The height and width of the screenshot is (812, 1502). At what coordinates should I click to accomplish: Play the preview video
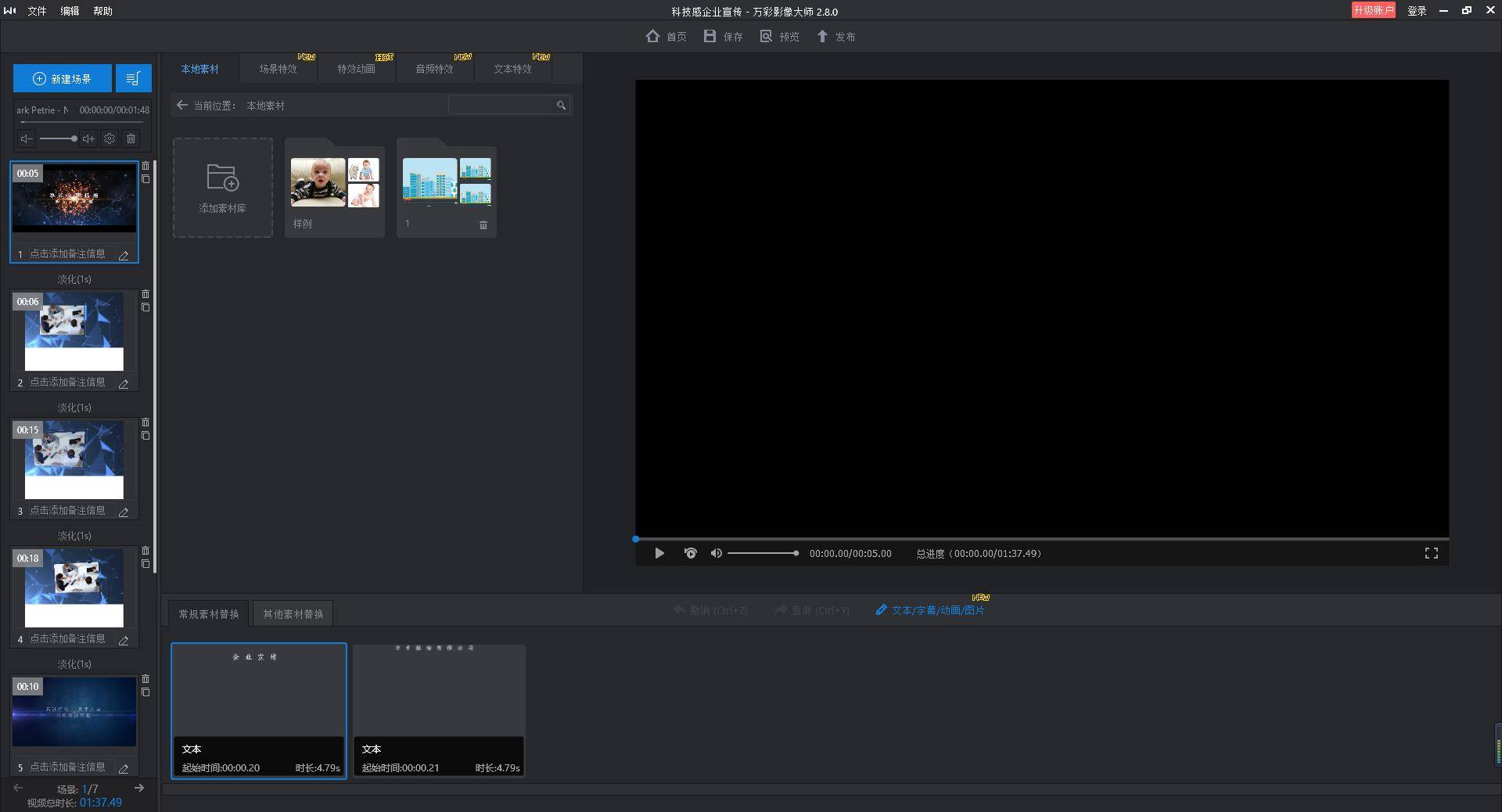point(659,553)
